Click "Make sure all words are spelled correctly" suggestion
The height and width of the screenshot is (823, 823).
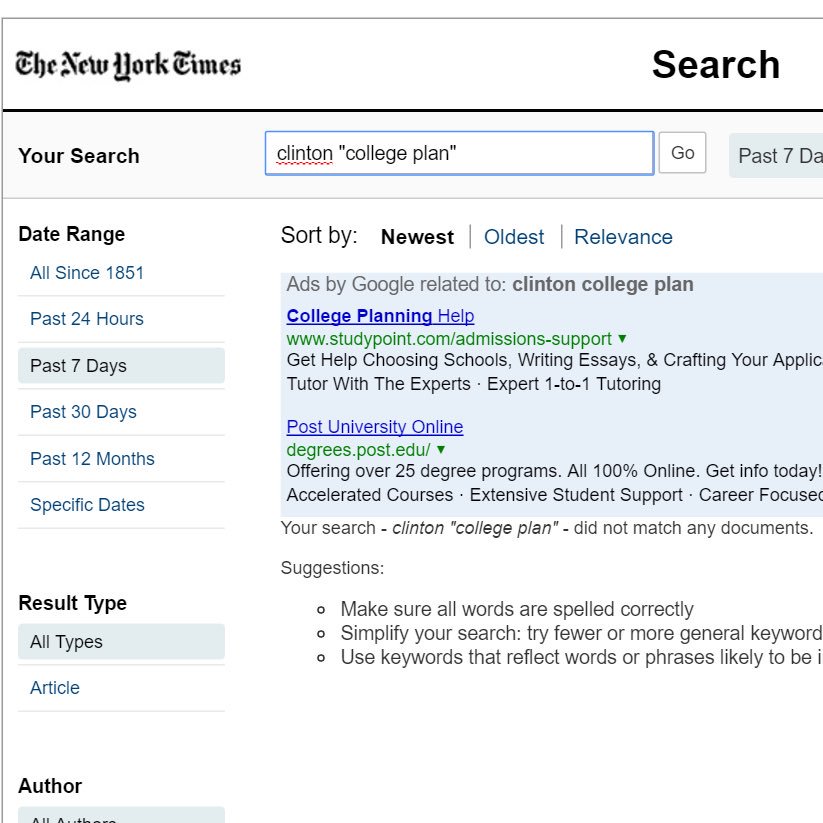[517, 609]
